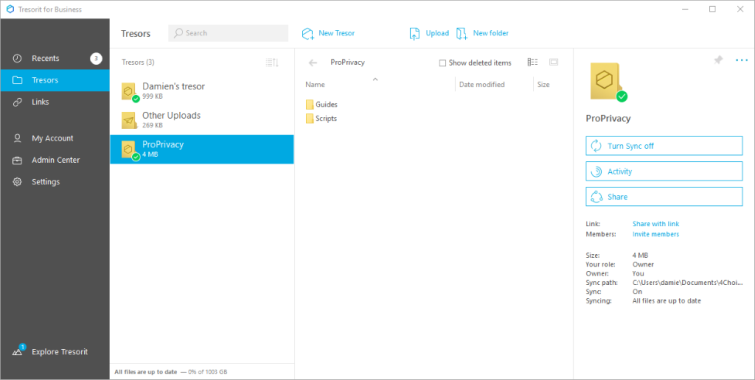Select the ProPrivacy tresor
The height and width of the screenshot is (380, 755).
[202, 149]
